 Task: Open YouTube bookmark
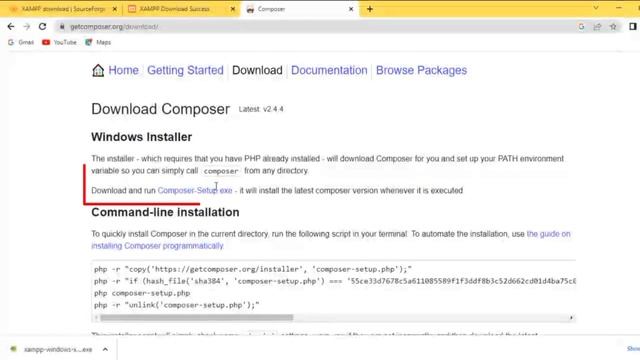tap(59, 42)
